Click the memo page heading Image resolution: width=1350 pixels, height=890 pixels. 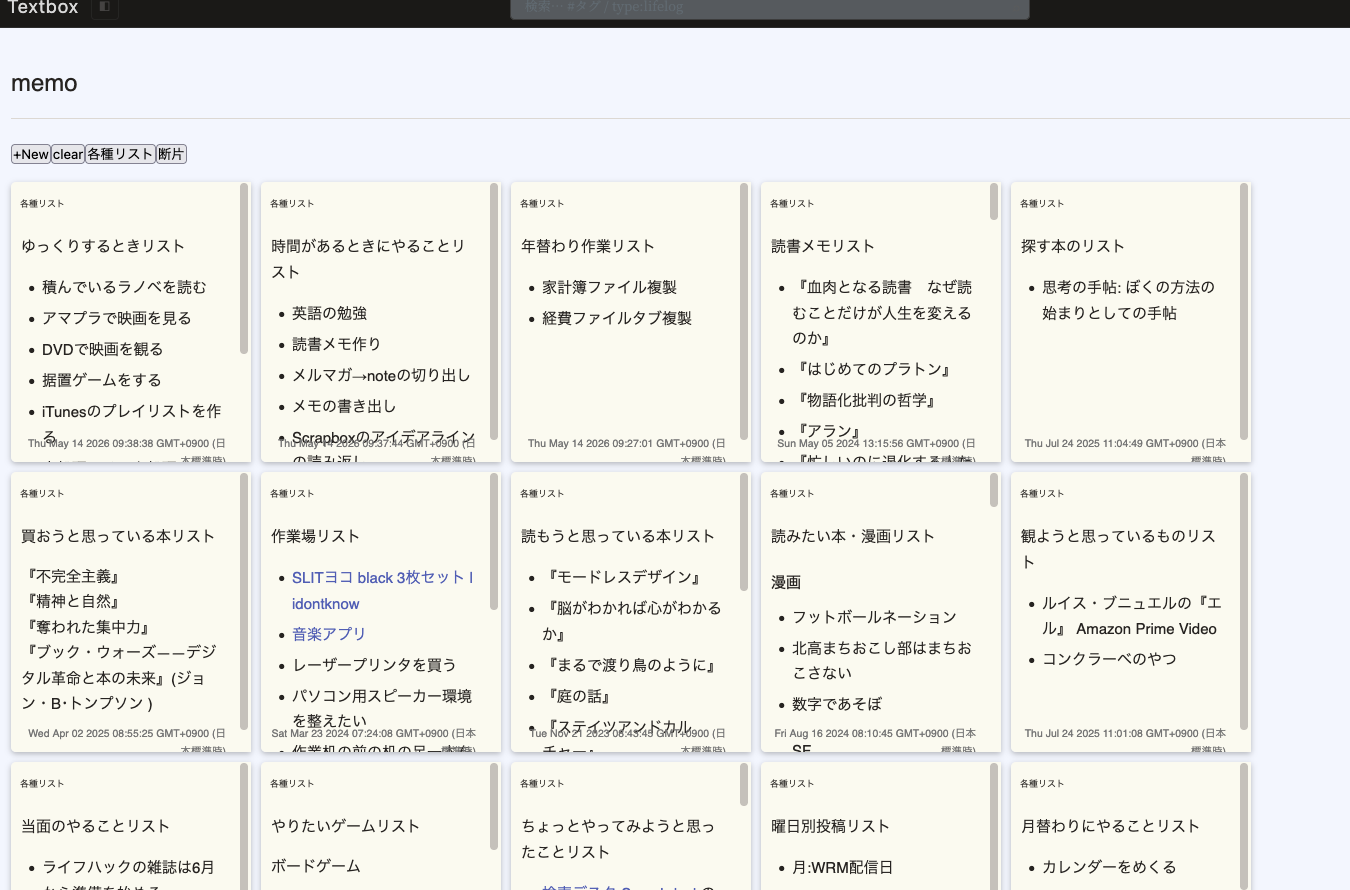pyautogui.click(x=44, y=83)
